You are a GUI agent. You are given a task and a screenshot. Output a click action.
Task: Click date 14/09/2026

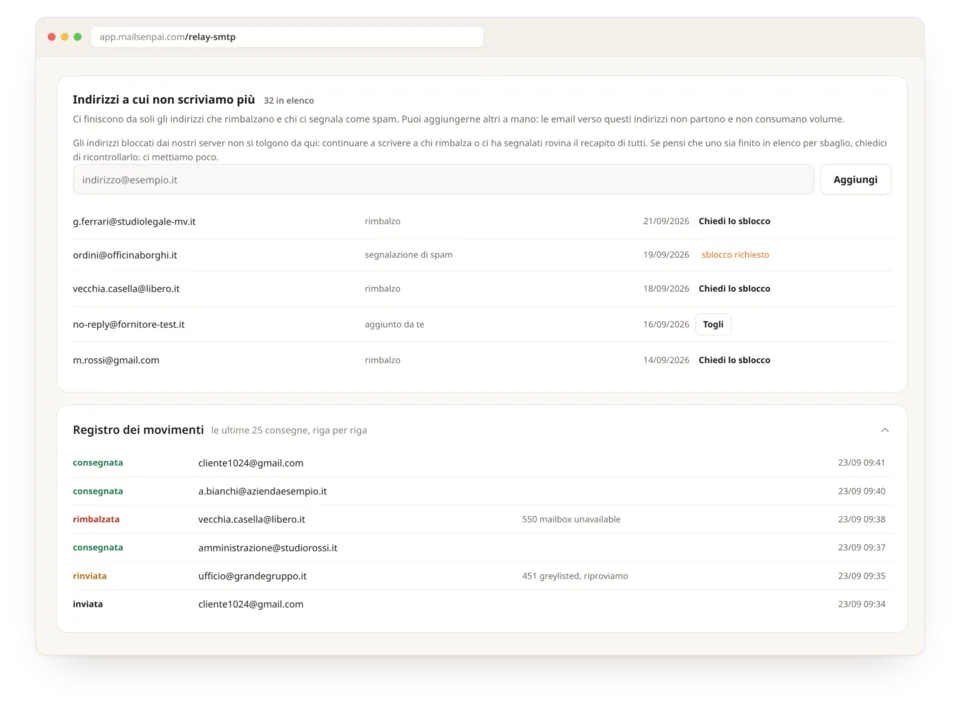tap(666, 360)
